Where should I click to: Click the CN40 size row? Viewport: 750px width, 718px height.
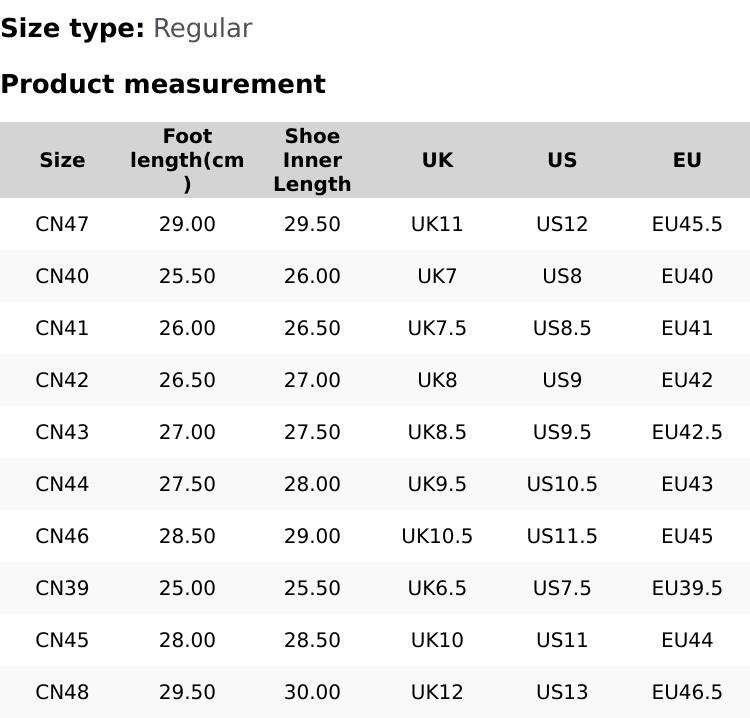[x=62, y=276]
